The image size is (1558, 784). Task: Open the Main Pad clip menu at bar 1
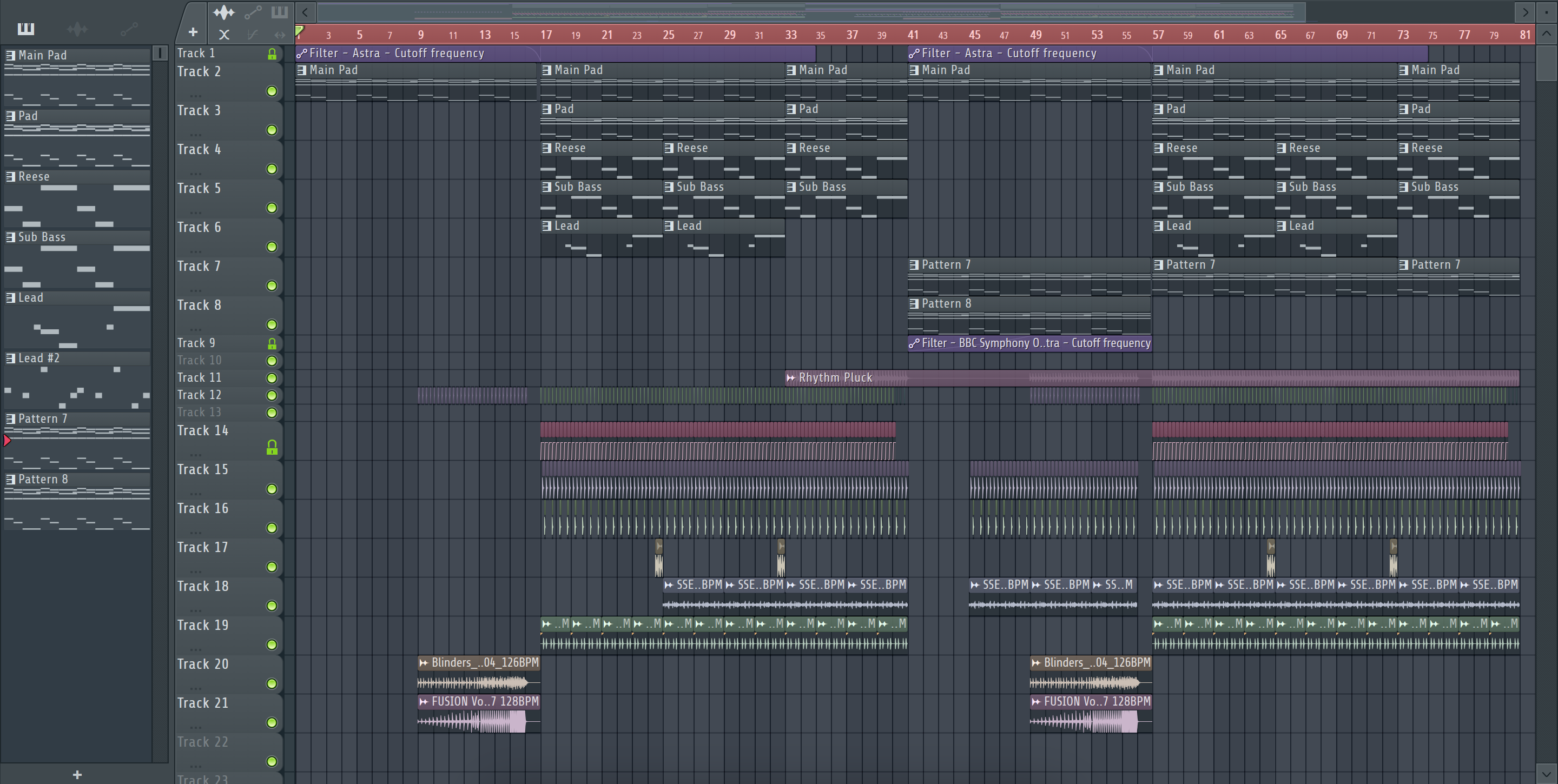click(x=302, y=70)
